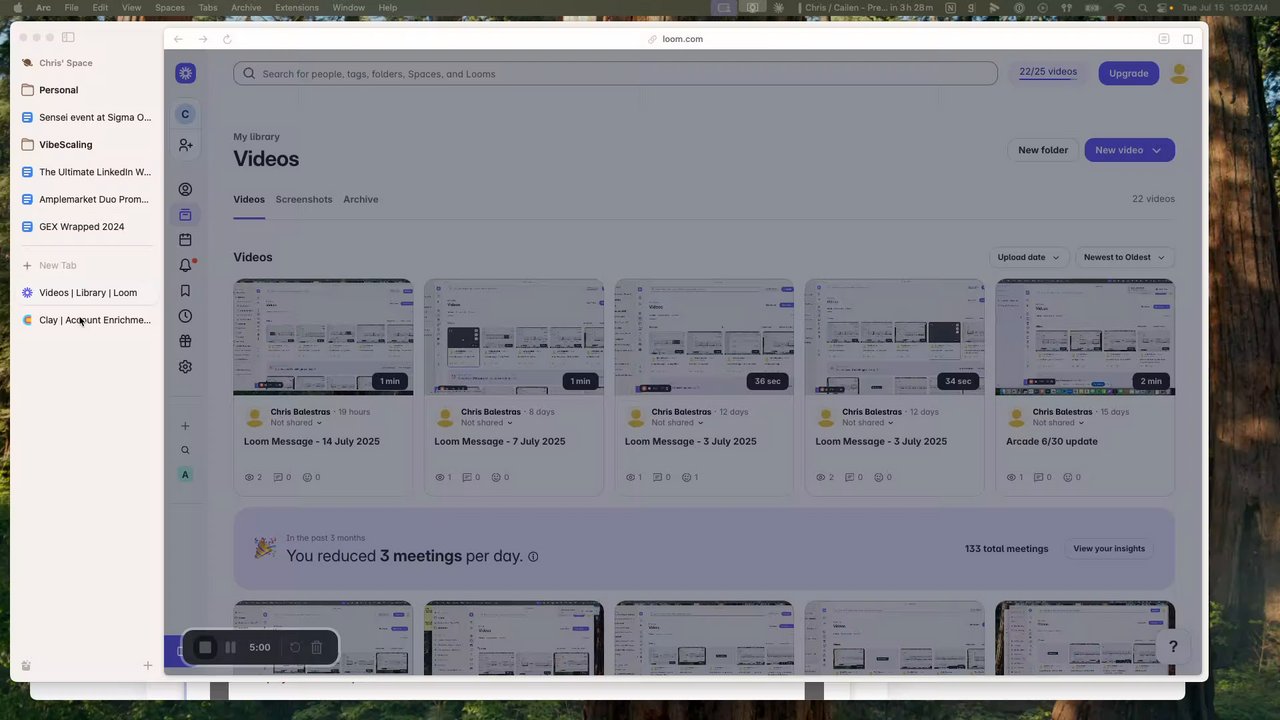
Task: Open the gift rewards icon
Action: point(185,341)
